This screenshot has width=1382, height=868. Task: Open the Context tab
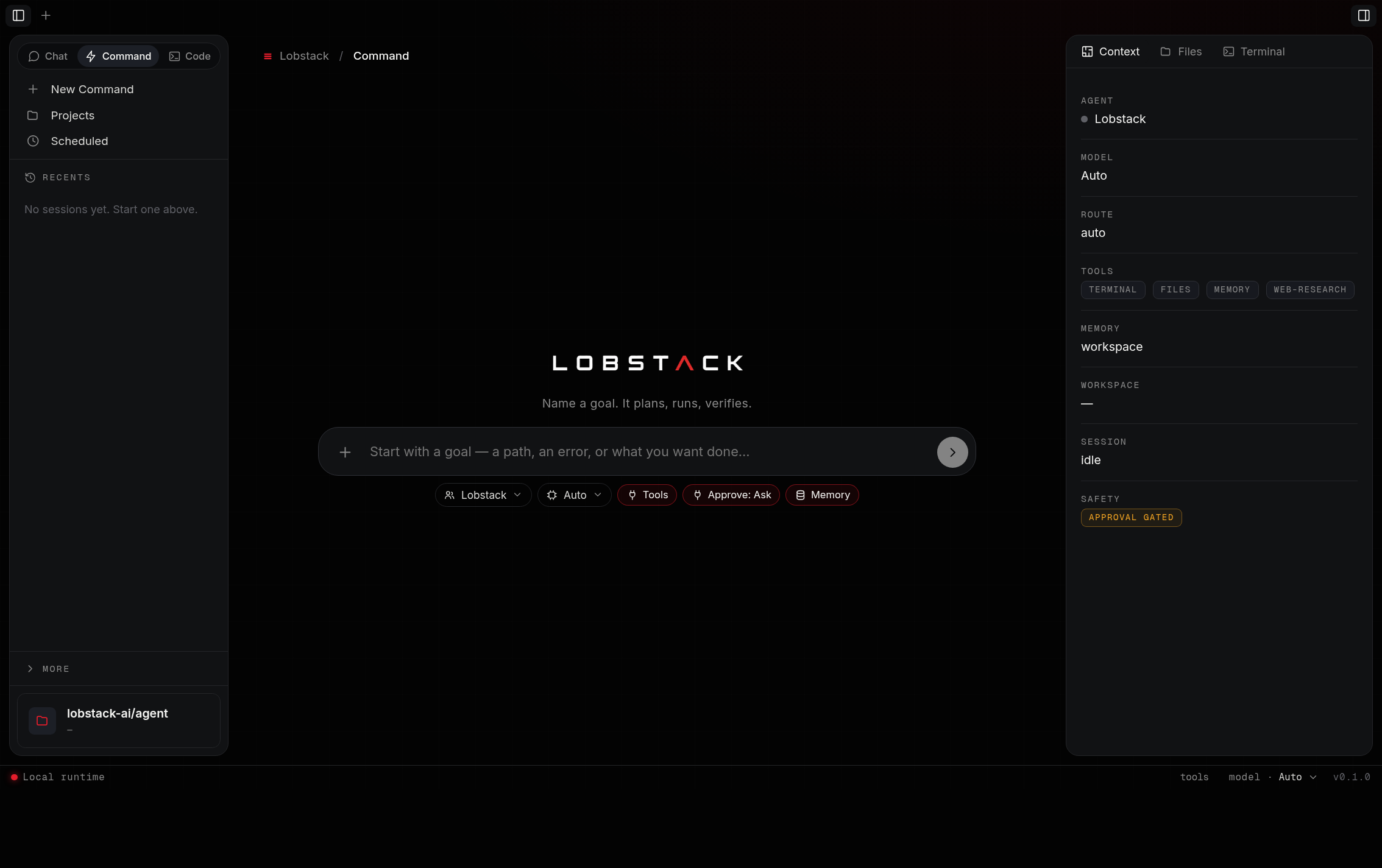[x=1110, y=52]
